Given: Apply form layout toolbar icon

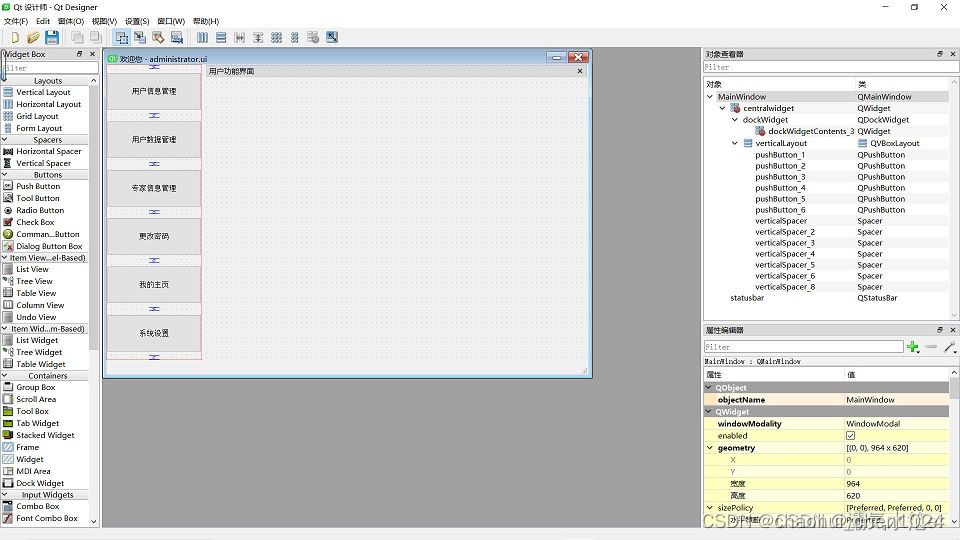Looking at the screenshot, I should [x=294, y=37].
